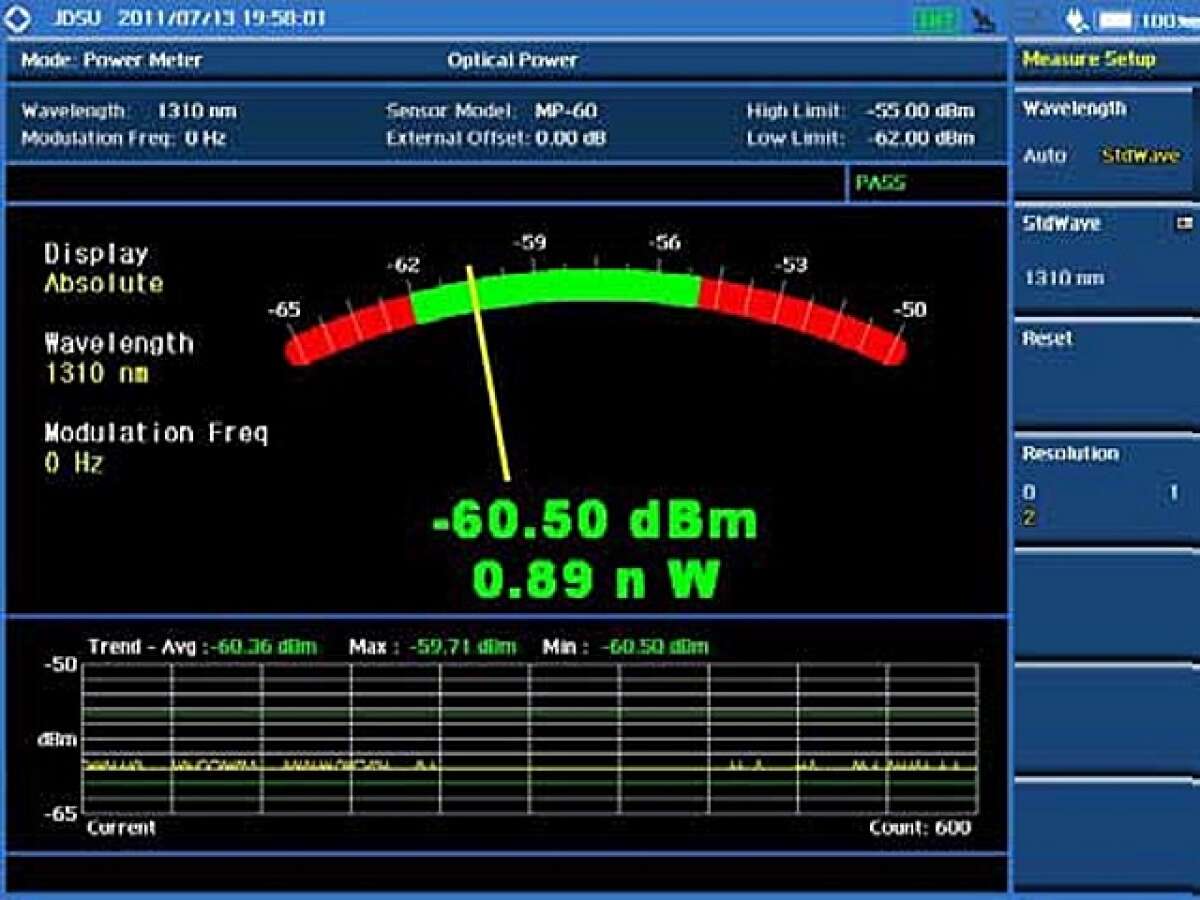Image resolution: width=1200 pixels, height=900 pixels.
Task: Select Auto wavelength mode
Action: pos(1044,156)
